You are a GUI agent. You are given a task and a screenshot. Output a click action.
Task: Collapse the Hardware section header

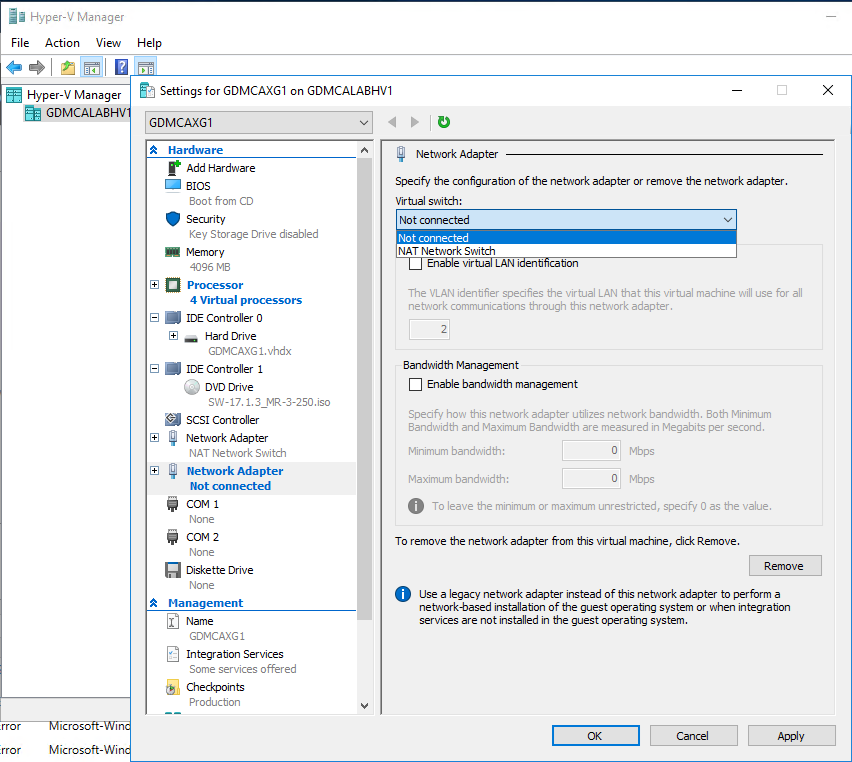154,150
